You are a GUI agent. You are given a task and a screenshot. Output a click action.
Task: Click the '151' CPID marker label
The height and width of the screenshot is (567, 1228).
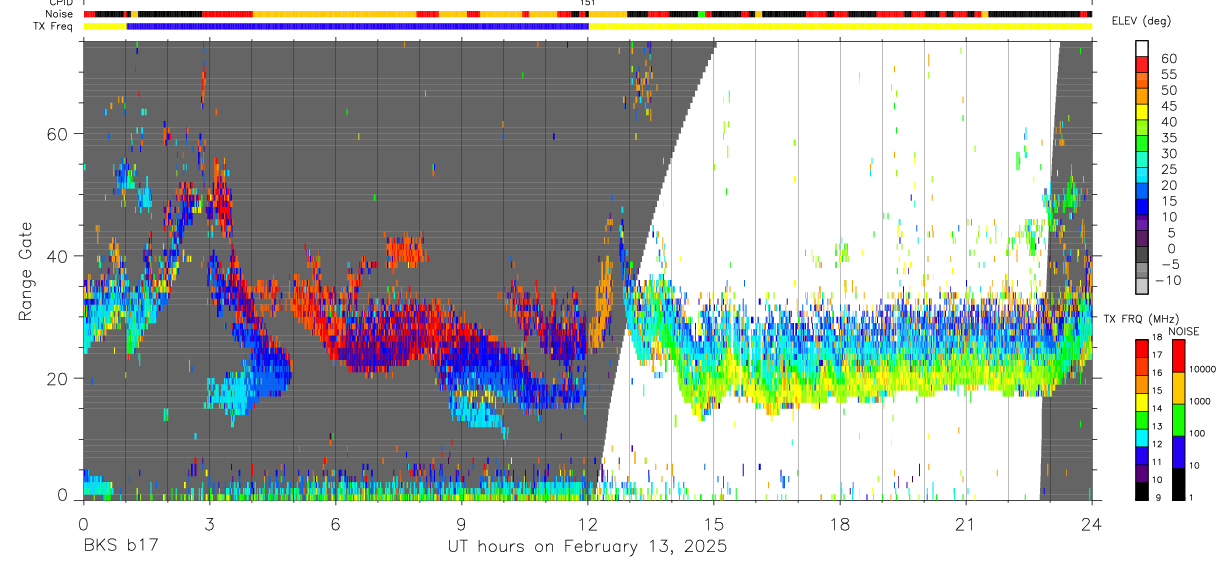588,3
